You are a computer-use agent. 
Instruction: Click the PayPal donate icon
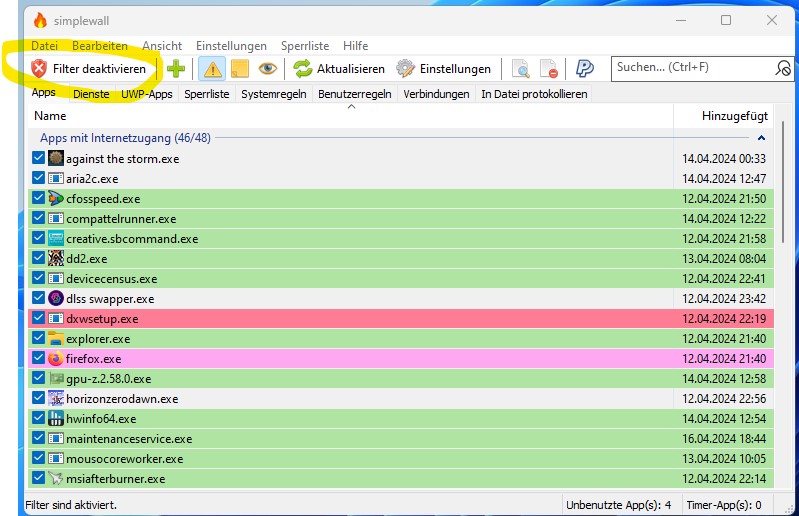(x=584, y=68)
